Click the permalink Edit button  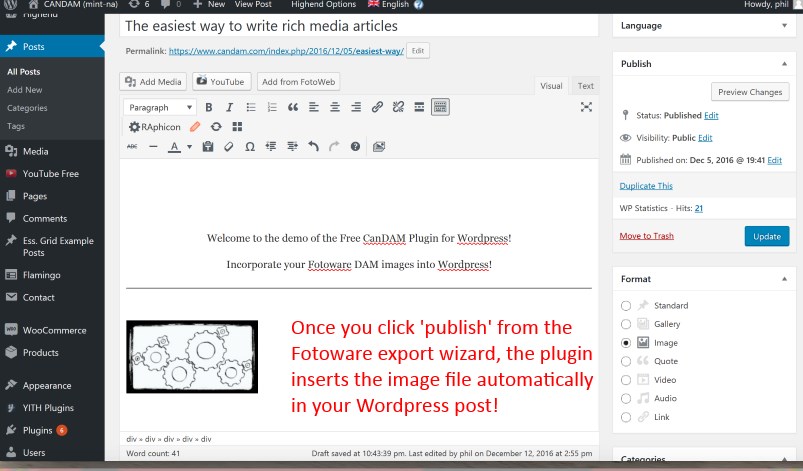point(418,51)
